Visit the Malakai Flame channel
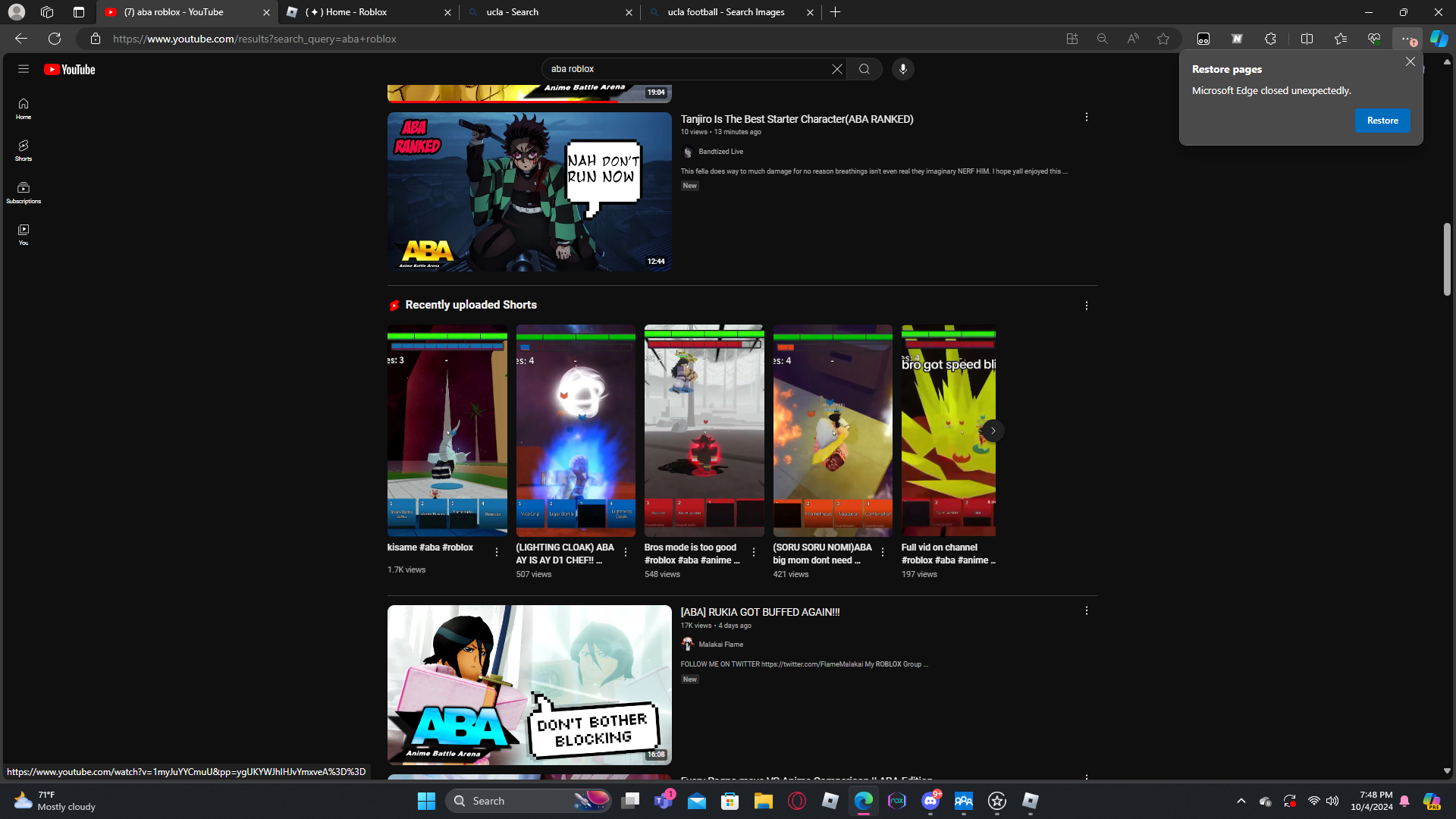1456x819 pixels. tap(720, 645)
